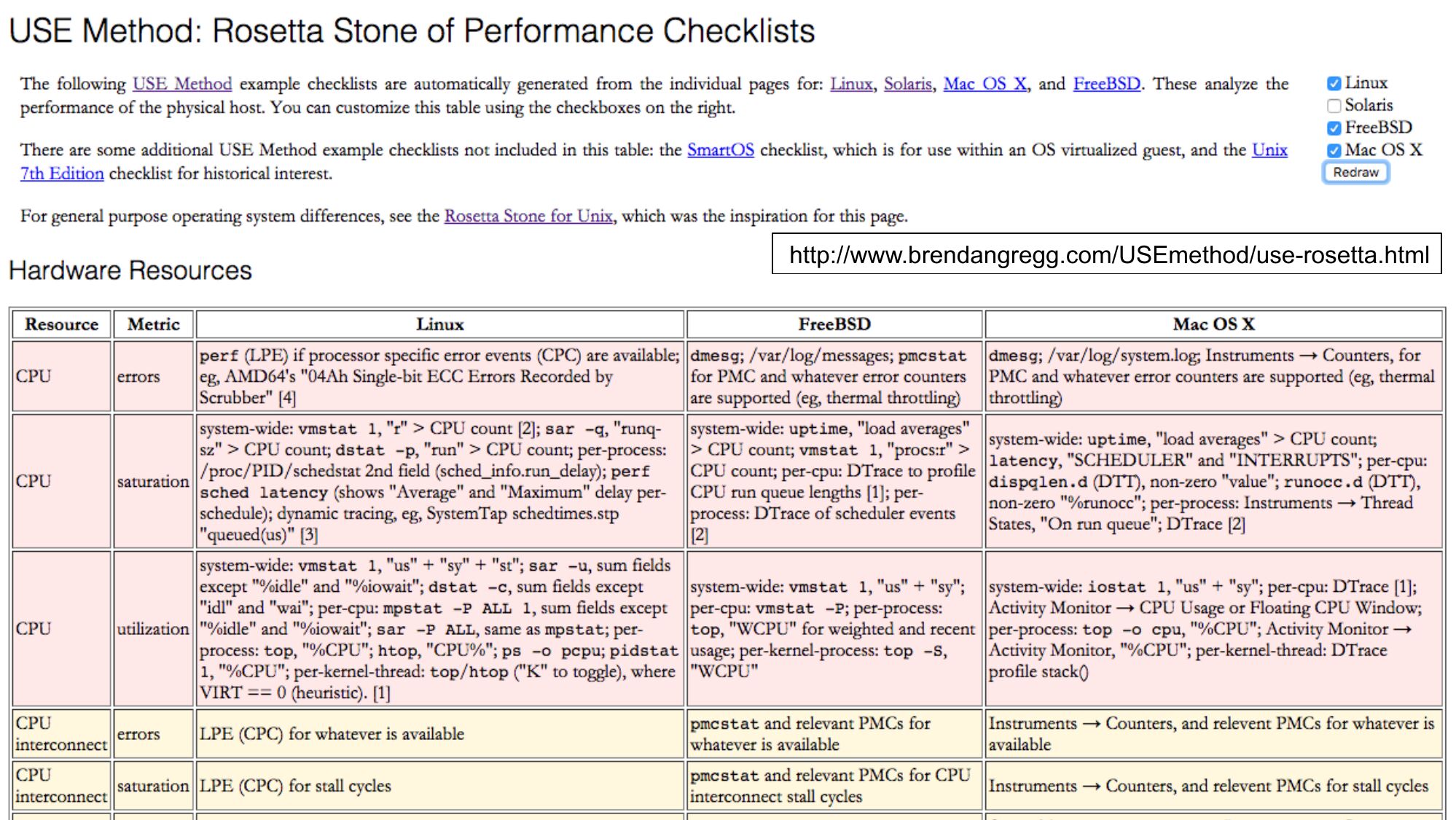Open the Mac OS X checklist link
Screen dimensions: 1456x820
(985, 85)
